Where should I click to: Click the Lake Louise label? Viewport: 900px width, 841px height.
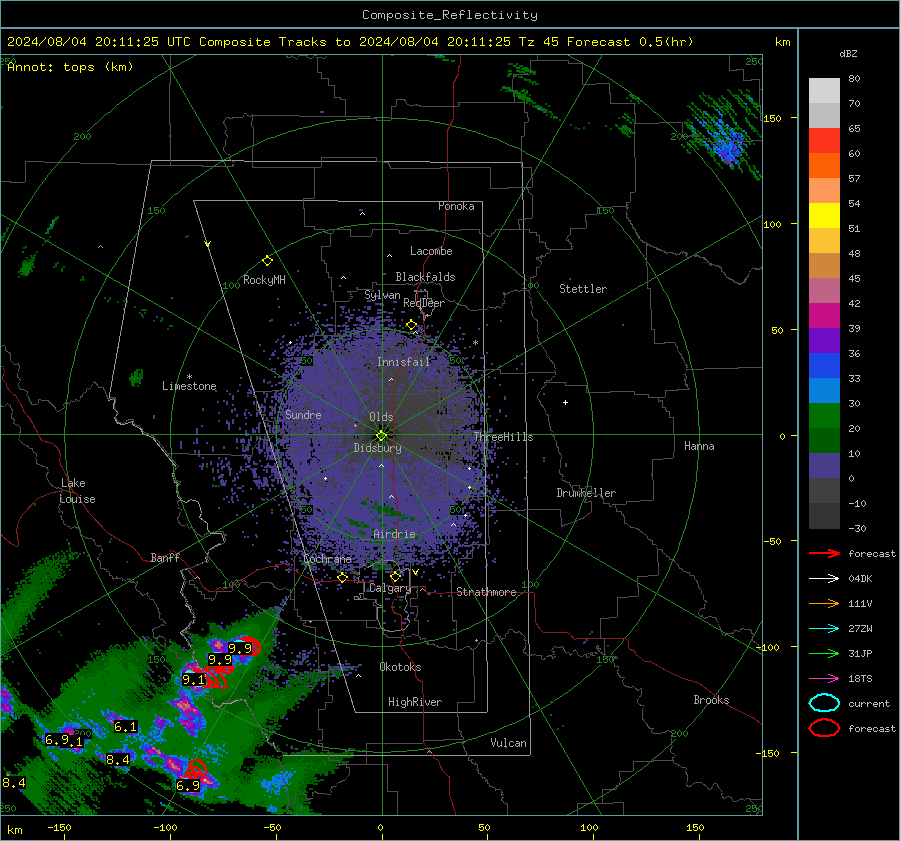coord(77,491)
